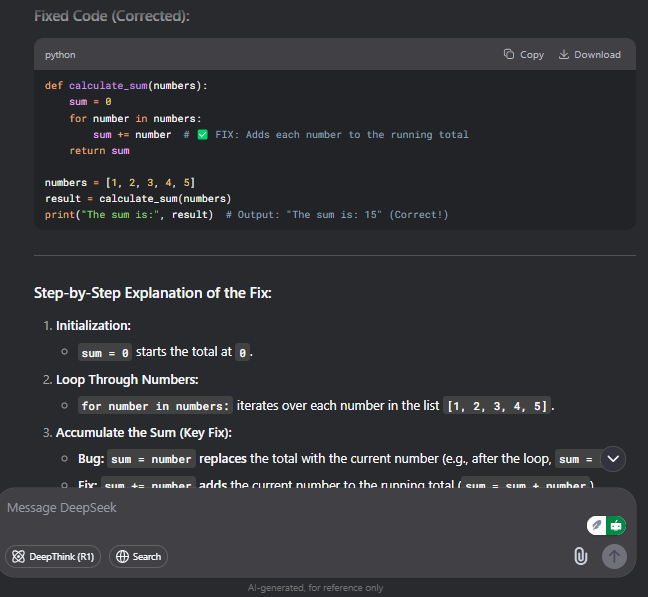This screenshot has width=648, height=597.
Task: Toggle DeepThink (R1) mode
Action: coord(53,557)
